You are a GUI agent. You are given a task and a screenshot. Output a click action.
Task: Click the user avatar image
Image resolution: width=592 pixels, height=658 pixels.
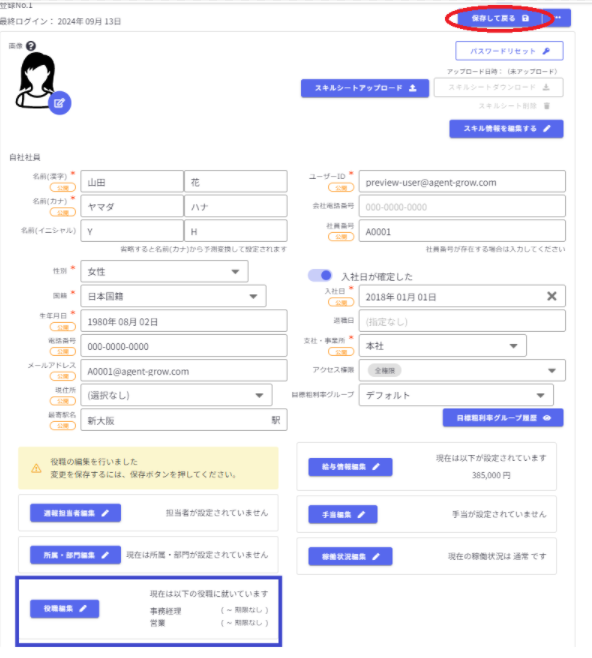pos(36,80)
